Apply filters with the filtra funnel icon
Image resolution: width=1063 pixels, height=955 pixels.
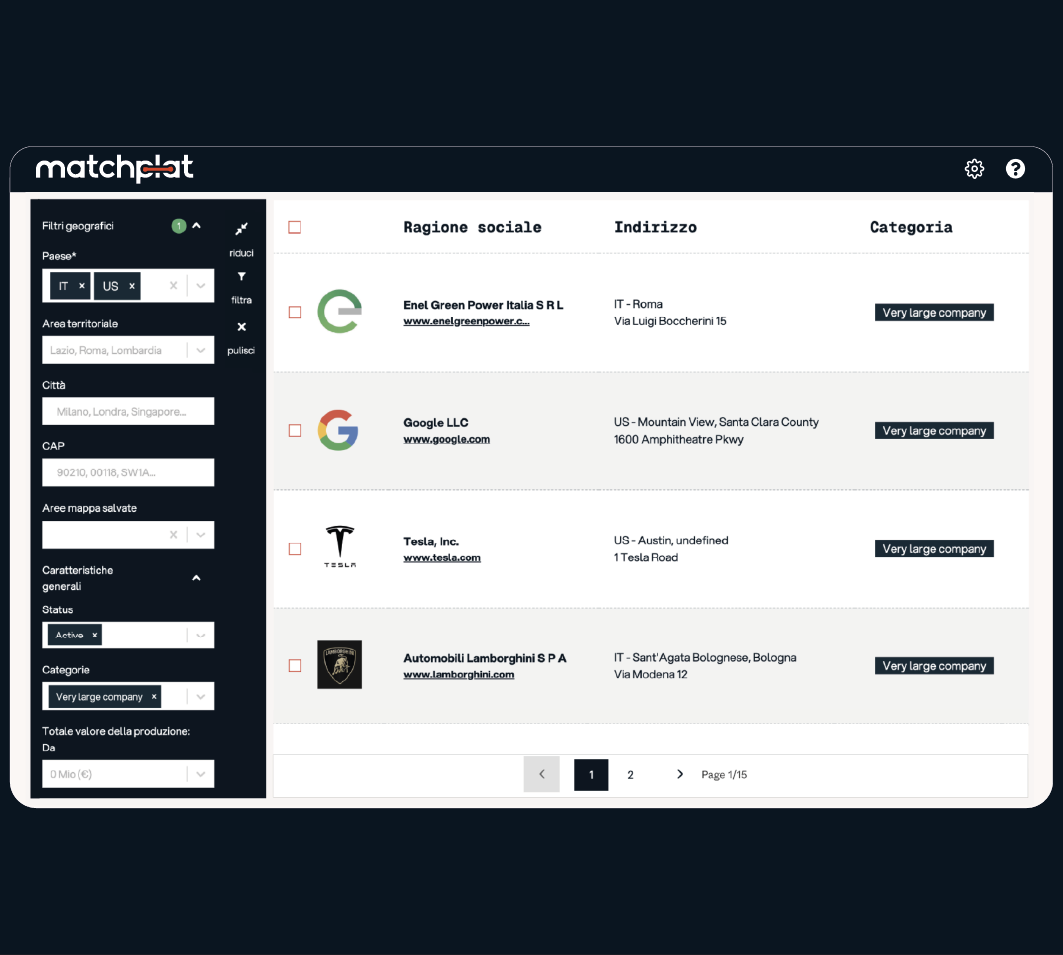click(x=241, y=277)
